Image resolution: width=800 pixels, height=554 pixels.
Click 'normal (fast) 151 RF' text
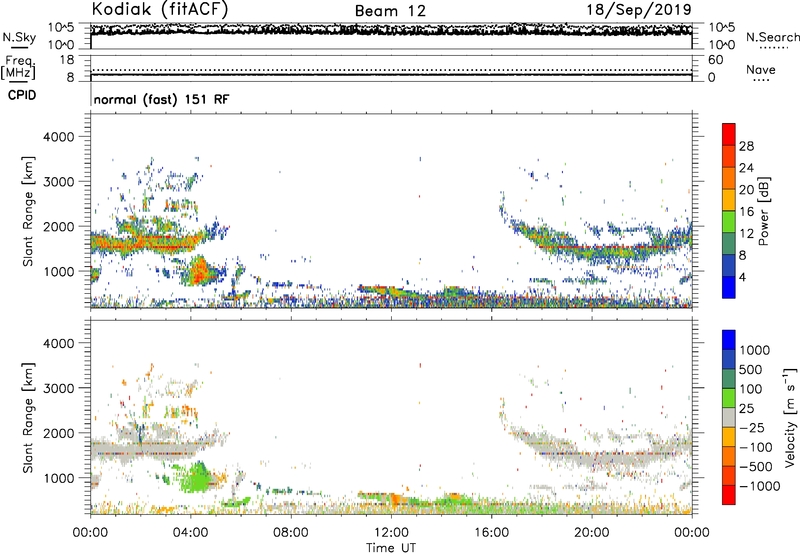coord(161,99)
